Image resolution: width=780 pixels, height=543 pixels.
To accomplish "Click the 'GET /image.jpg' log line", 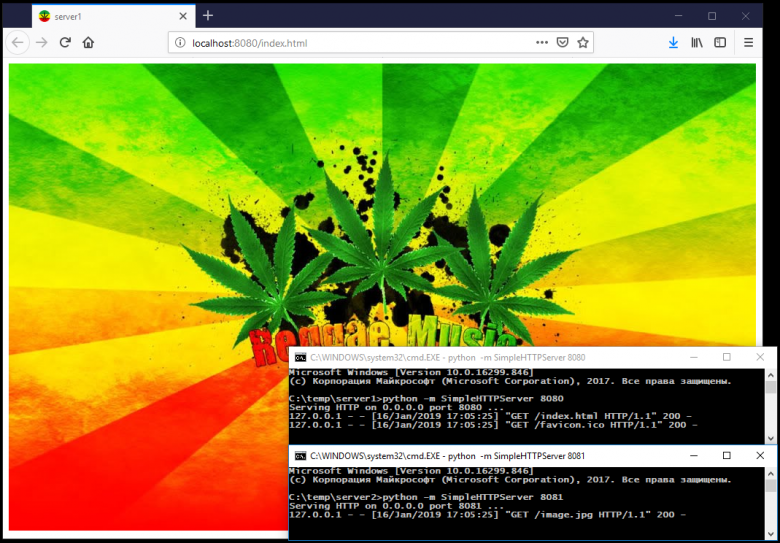I will click(x=488, y=515).
